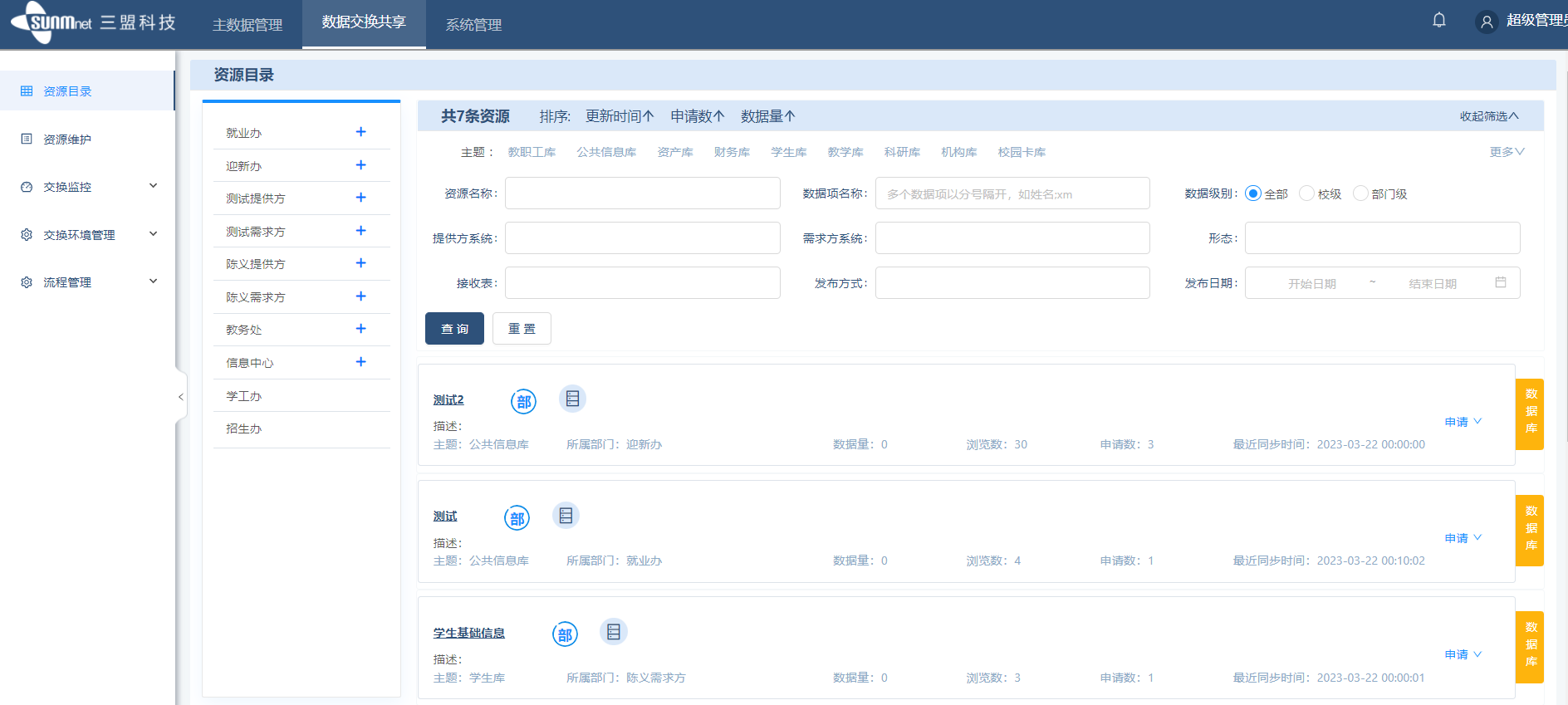The height and width of the screenshot is (705, 1568).
Task: Open the 学生基础信息 resource link
Action: click(468, 633)
